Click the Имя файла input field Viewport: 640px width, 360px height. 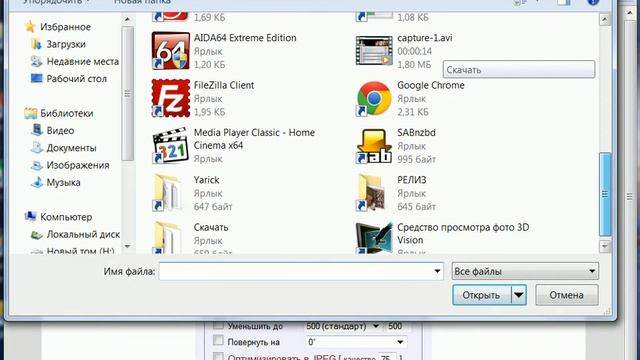(301, 271)
